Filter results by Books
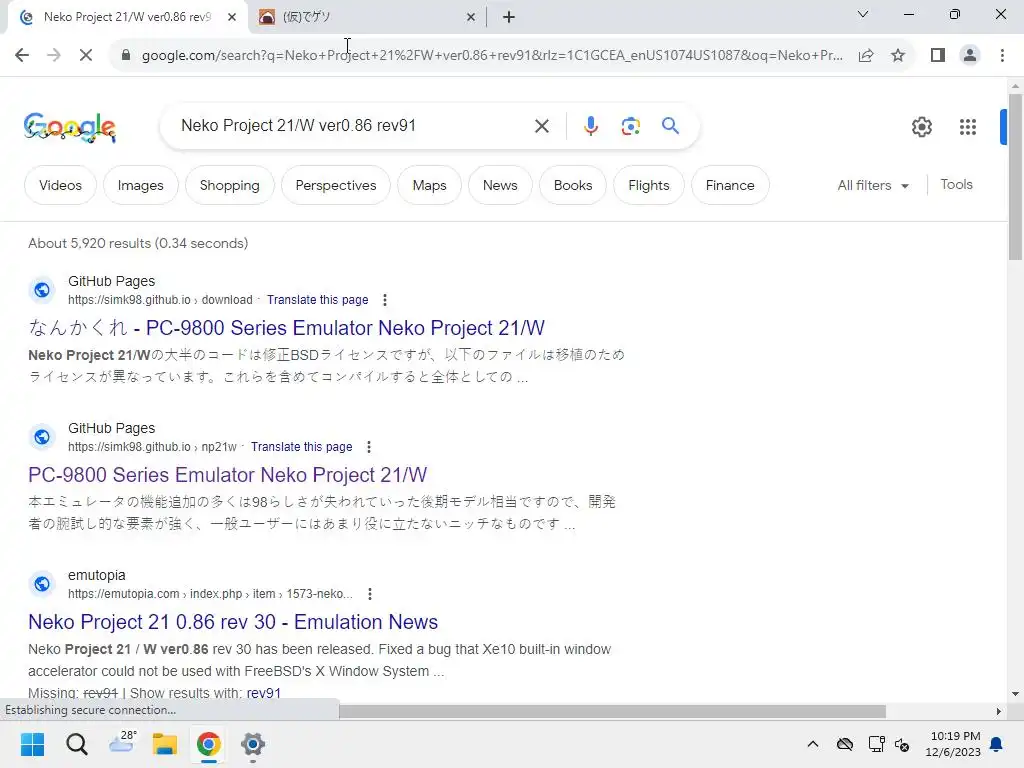 (x=573, y=185)
